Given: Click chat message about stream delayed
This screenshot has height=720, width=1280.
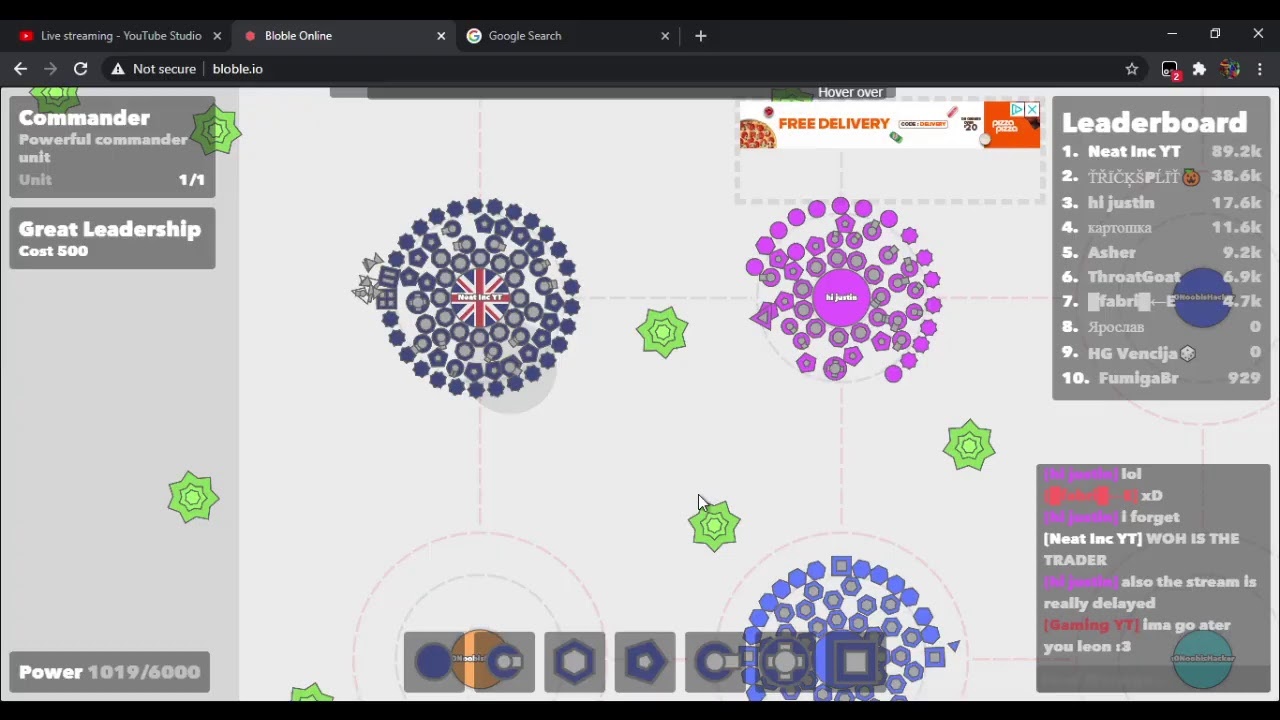Looking at the screenshot, I should tap(1150, 592).
